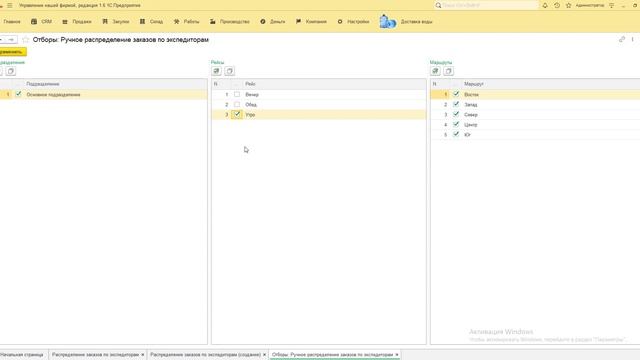
Task: Get link to this form
Action: (622, 39)
